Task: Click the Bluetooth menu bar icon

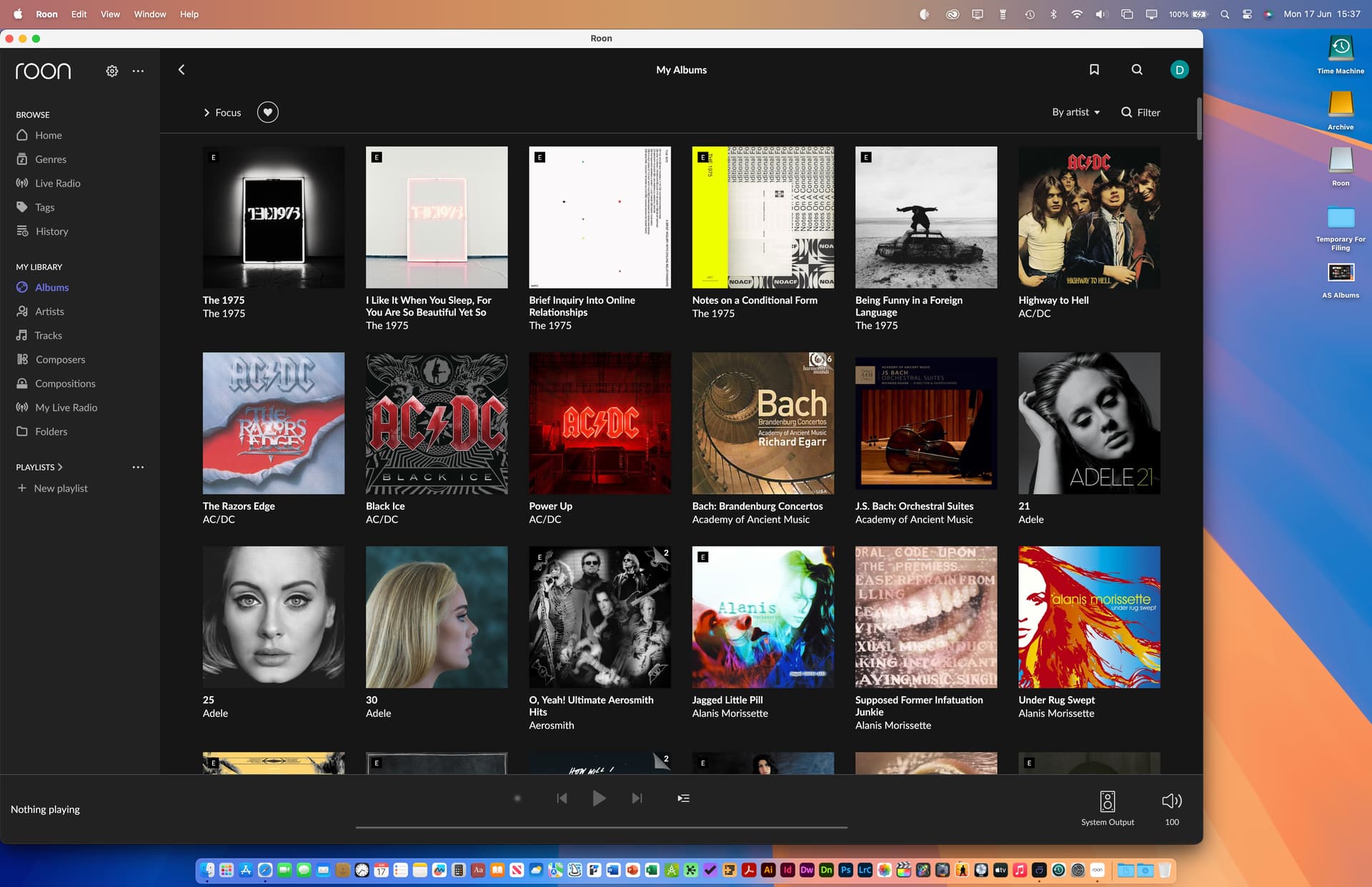Action: point(1053,14)
